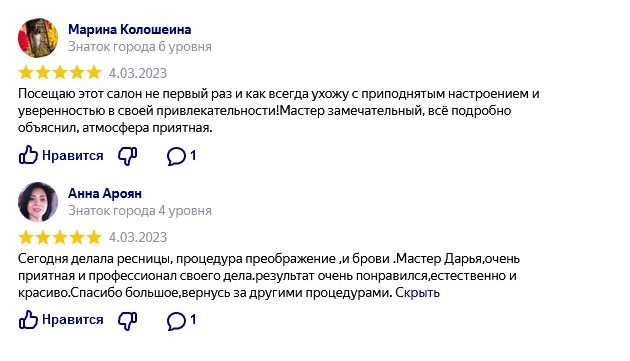Click Анна Ароян's profile avatar

[x=38, y=202]
